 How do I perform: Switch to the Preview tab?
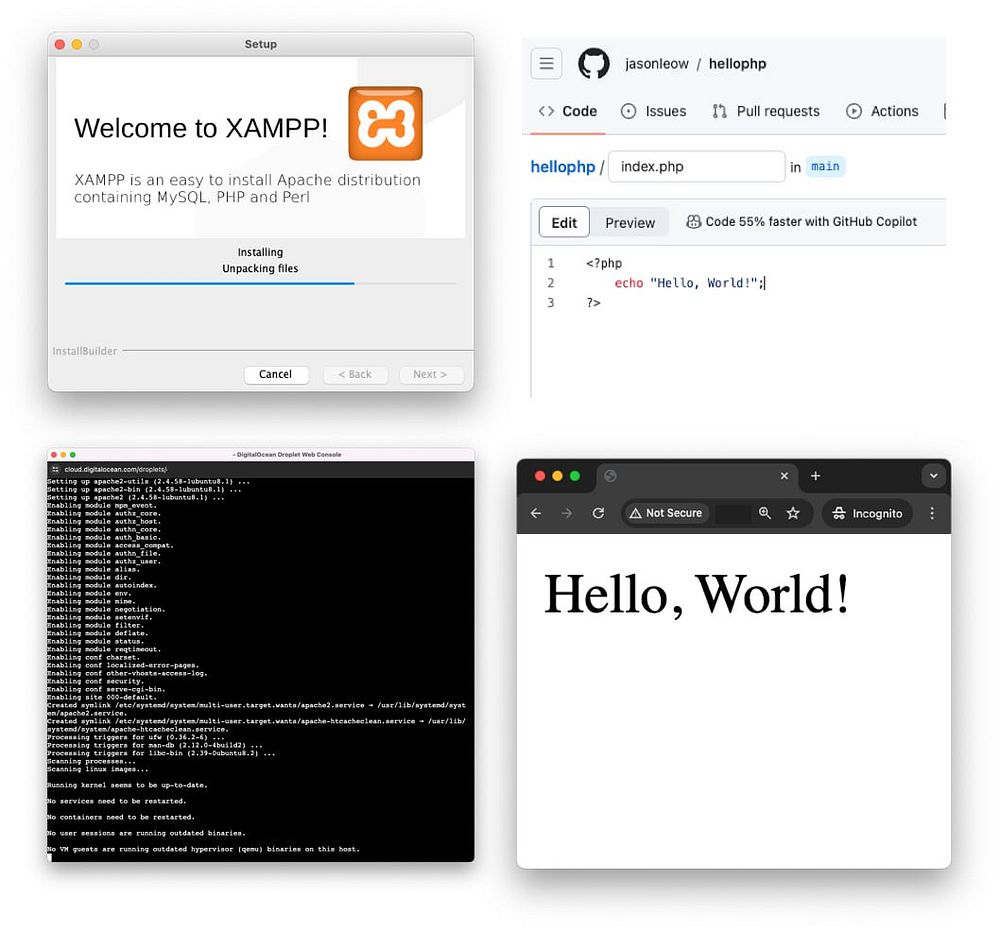(630, 223)
